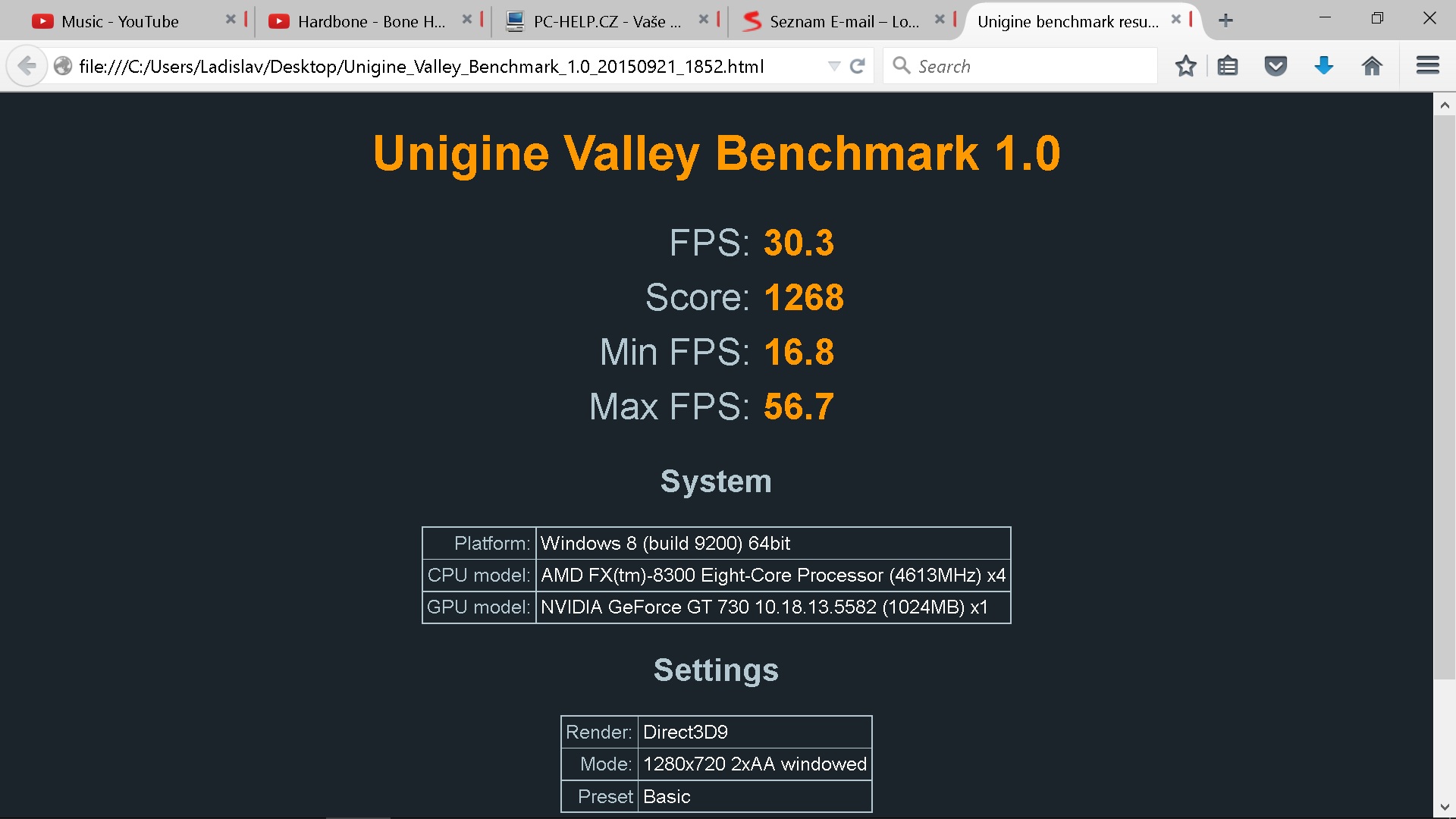Switch to Hardbone - Bone H... tab

[x=371, y=21]
